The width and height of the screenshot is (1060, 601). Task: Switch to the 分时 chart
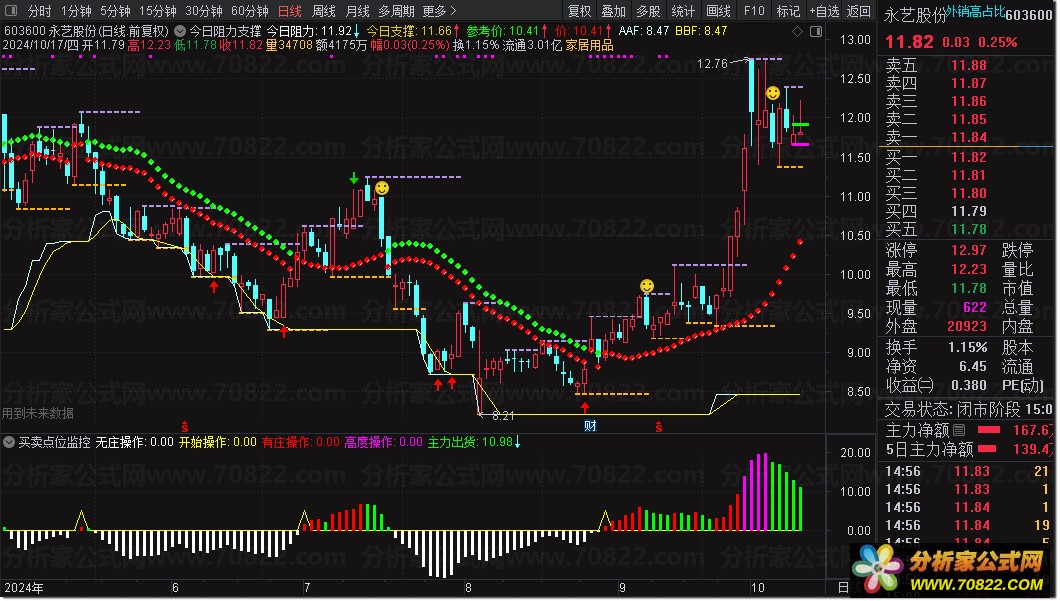39,11
